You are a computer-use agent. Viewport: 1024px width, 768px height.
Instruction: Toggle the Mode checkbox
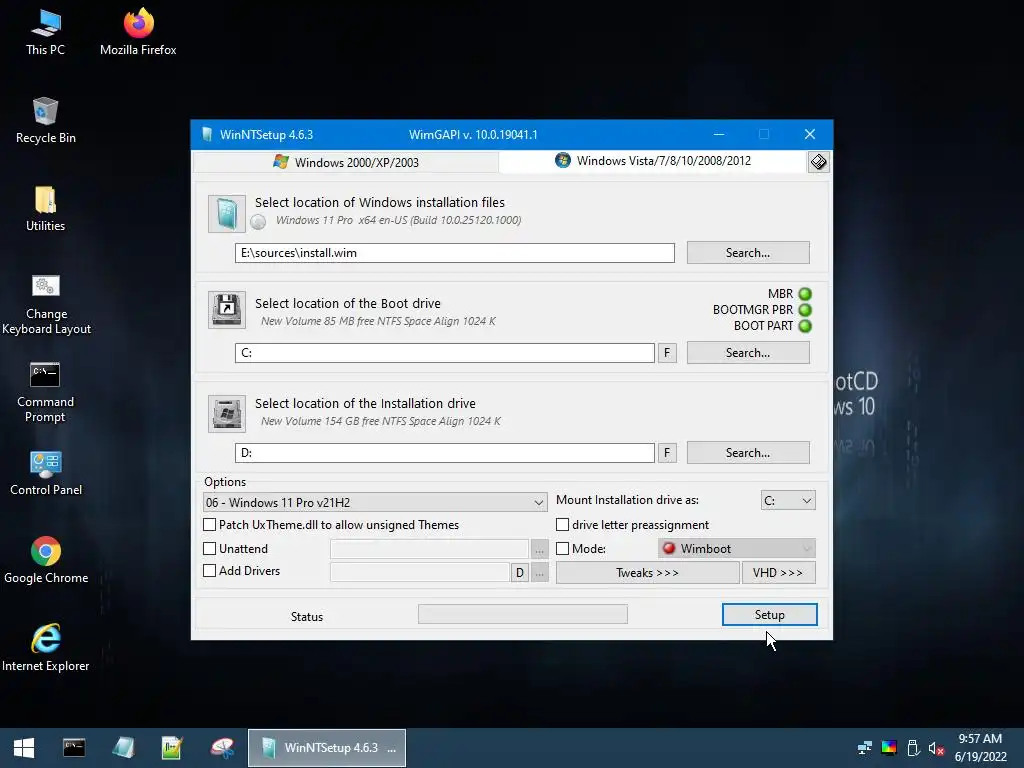pyautogui.click(x=562, y=549)
